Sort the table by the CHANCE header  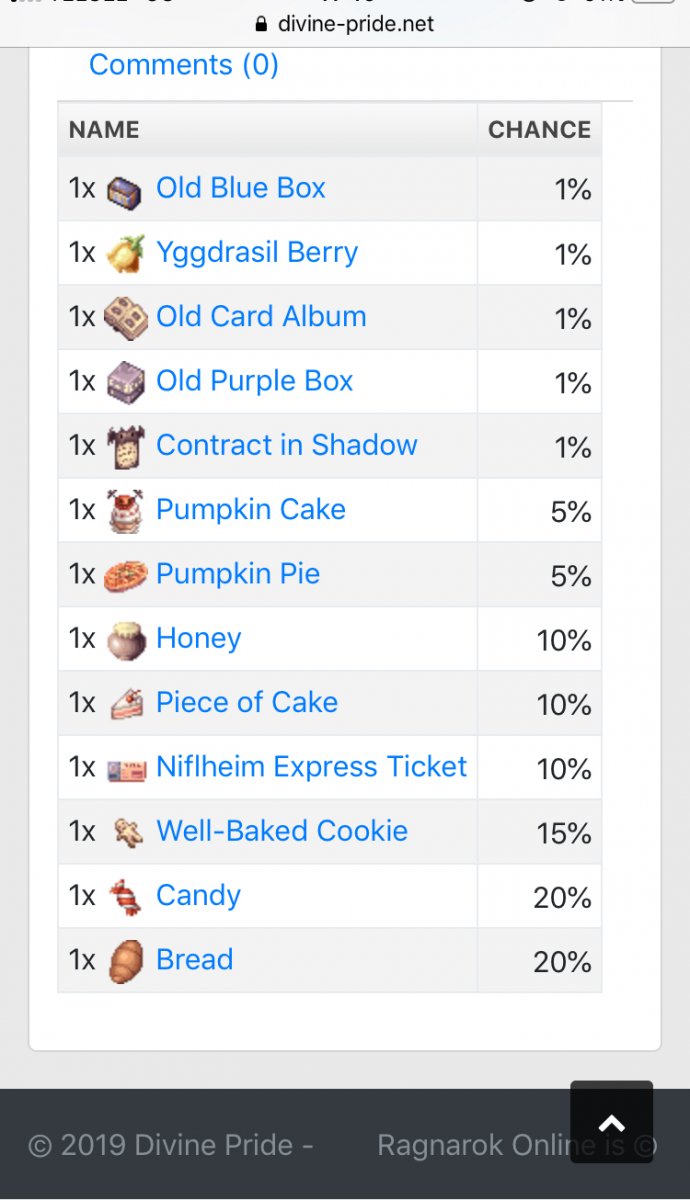539,130
